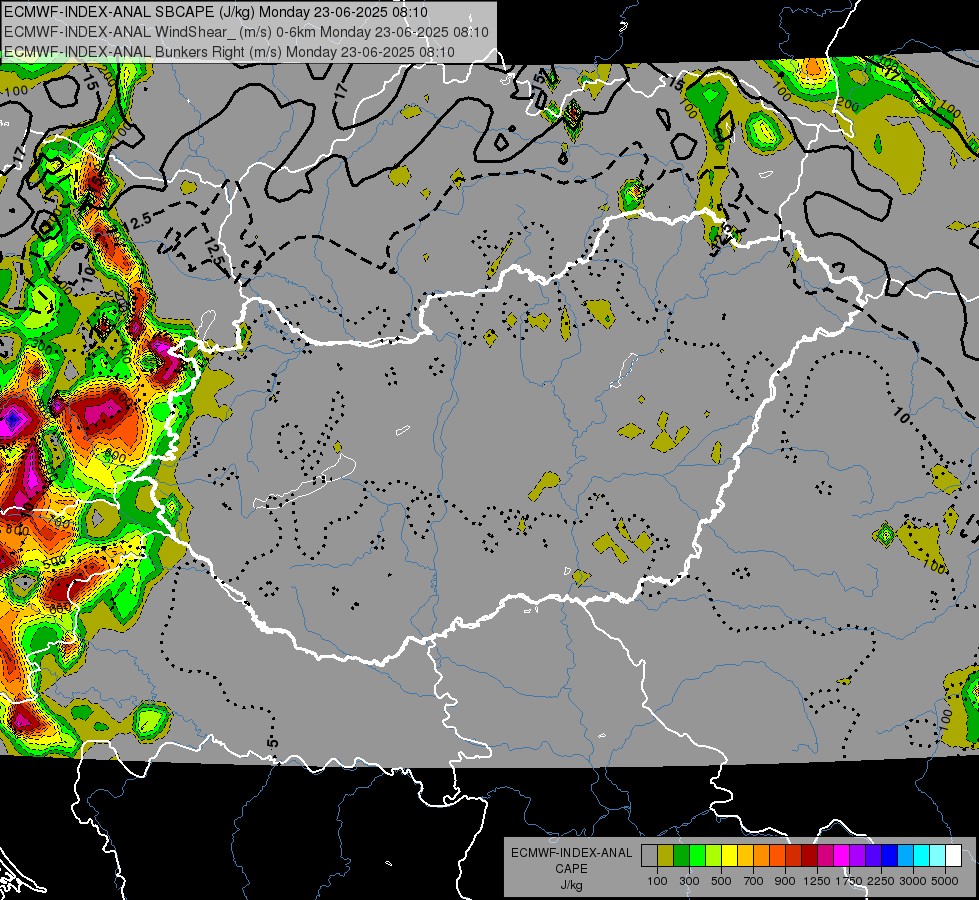Click the 1750 legend label
This screenshot has height=900, width=979.
849,881
